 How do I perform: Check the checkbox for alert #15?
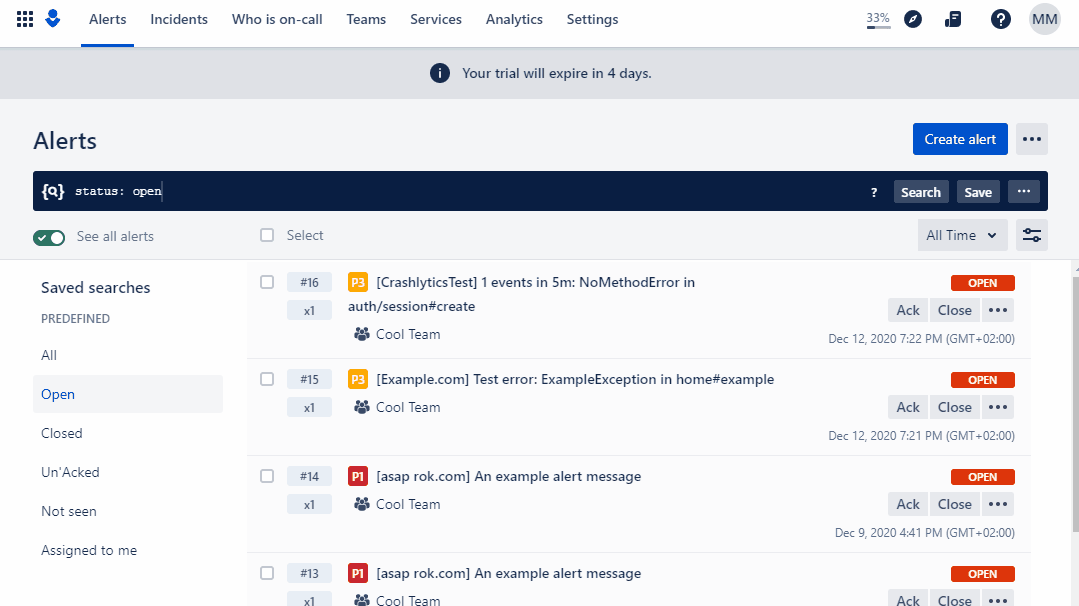267,379
